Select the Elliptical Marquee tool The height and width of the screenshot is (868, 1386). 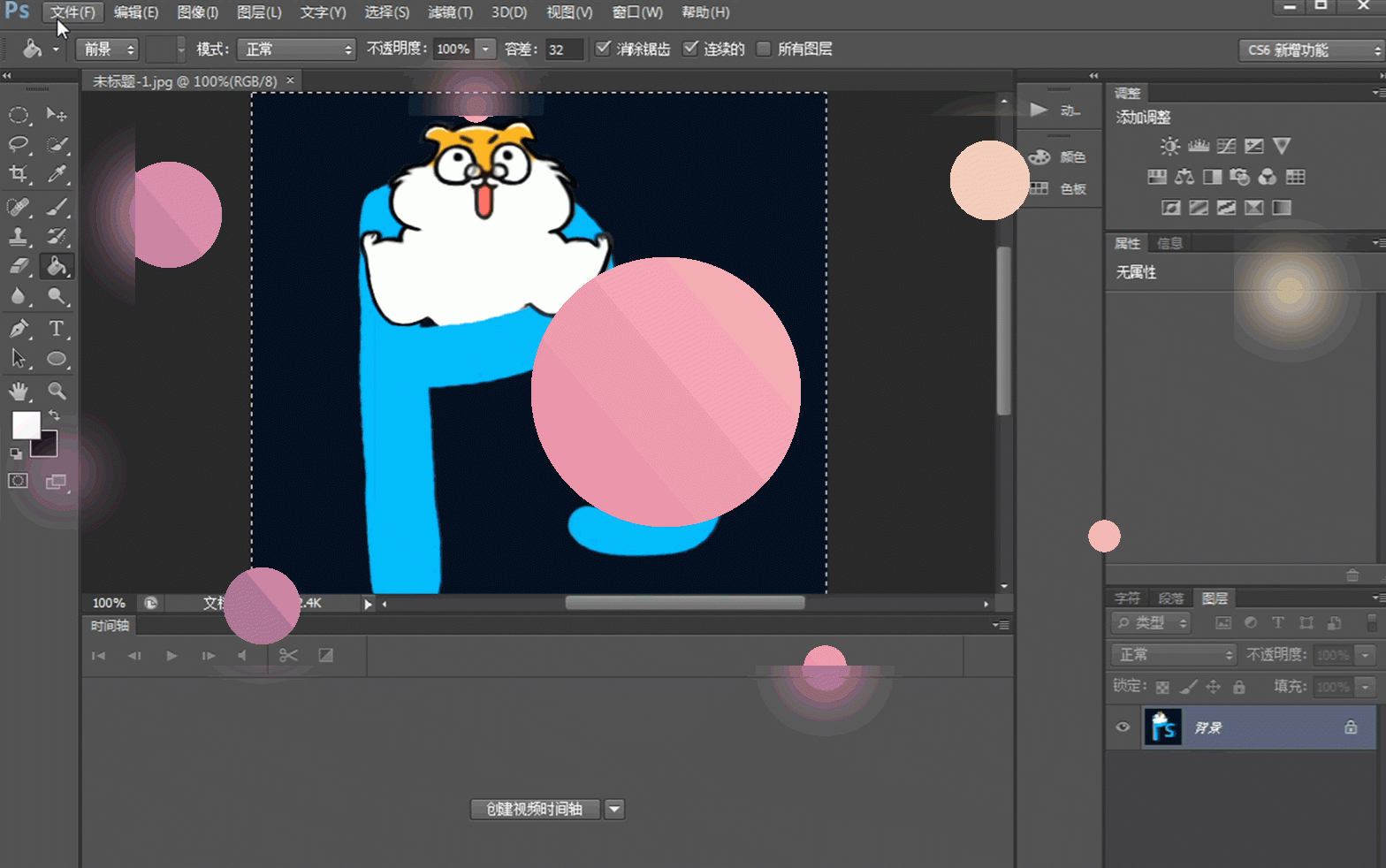click(19, 115)
